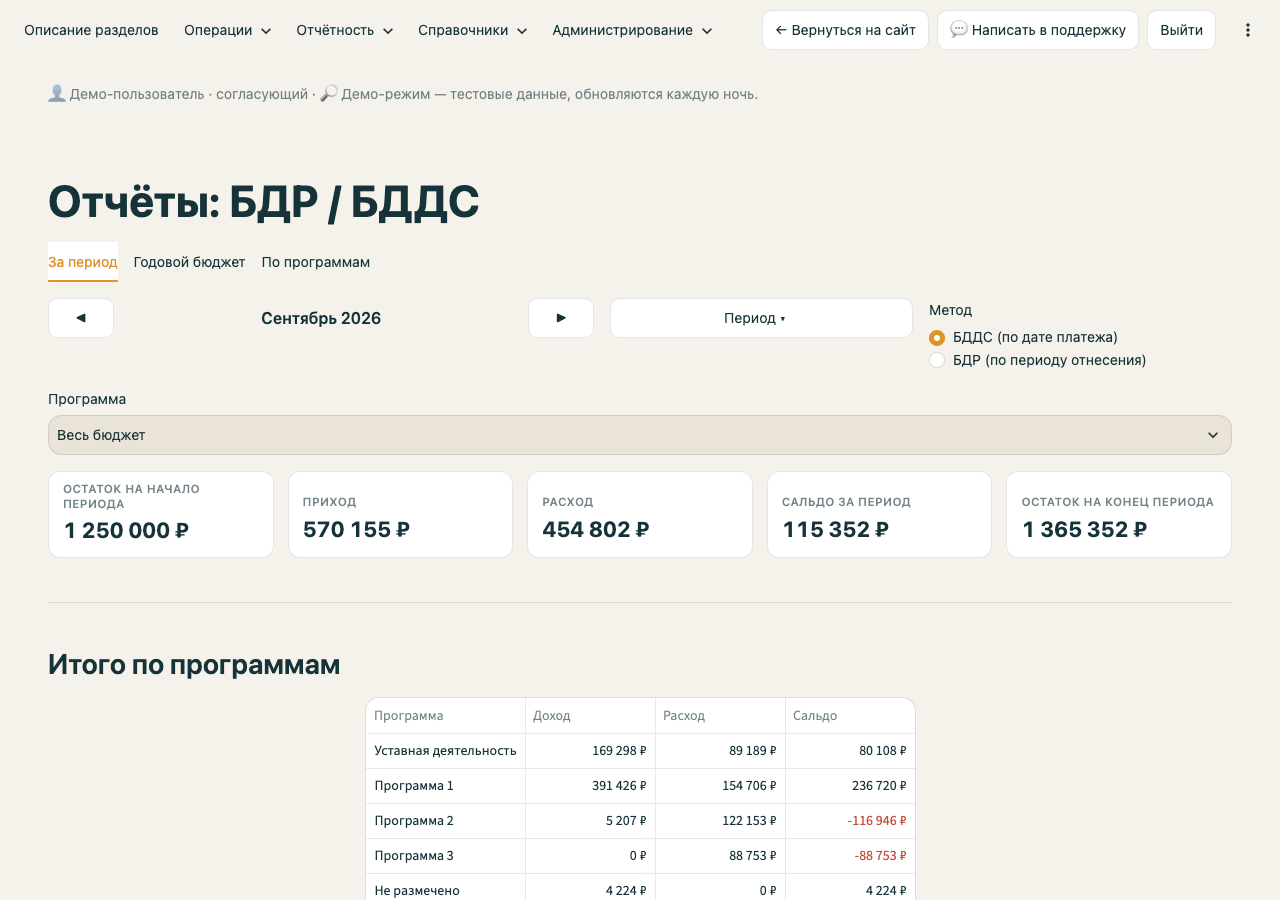
Task: Click Уставная деятельность income 169 298 ₽
Action: 619,750
